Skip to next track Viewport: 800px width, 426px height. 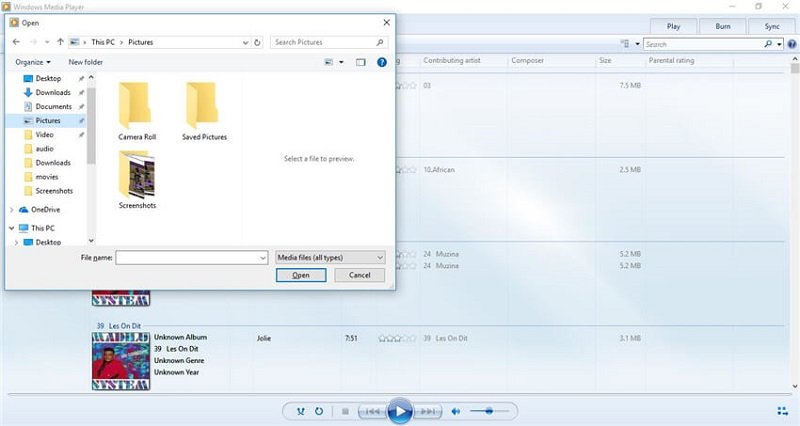click(x=428, y=411)
